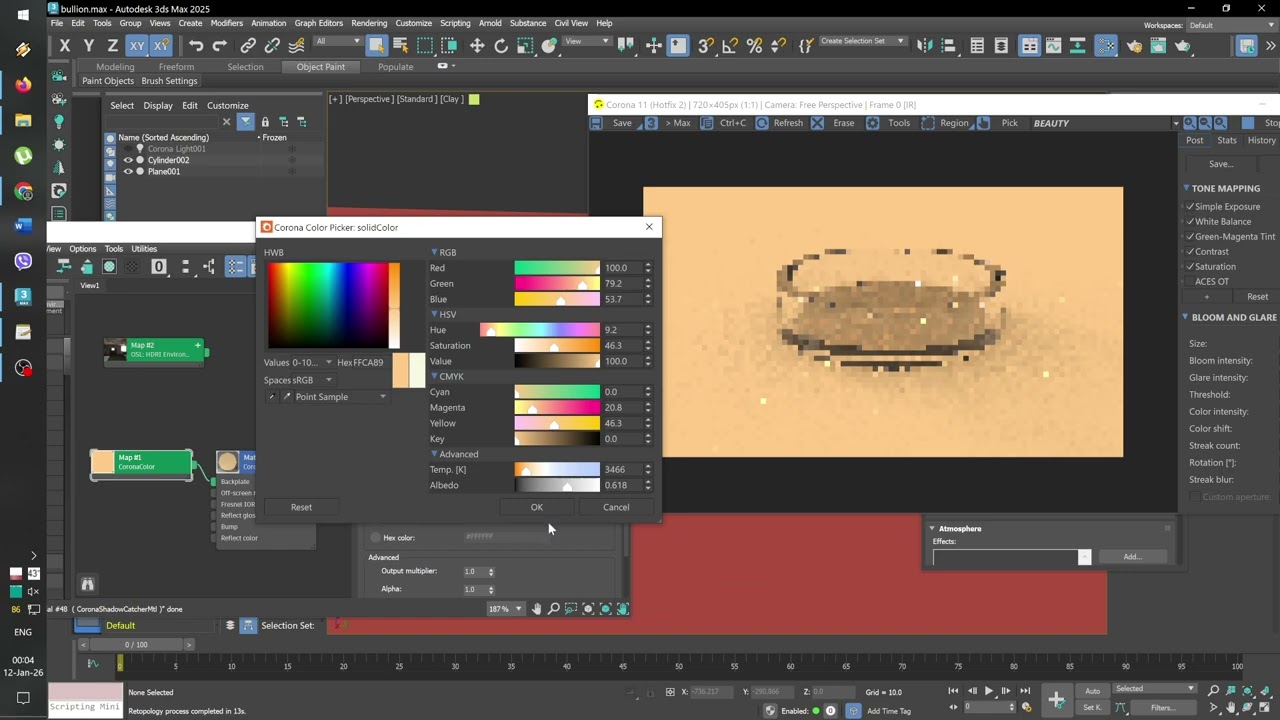The height and width of the screenshot is (720, 1280).
Task: Open Create Selection Set dropdown
Action: (x=862, y=41)
